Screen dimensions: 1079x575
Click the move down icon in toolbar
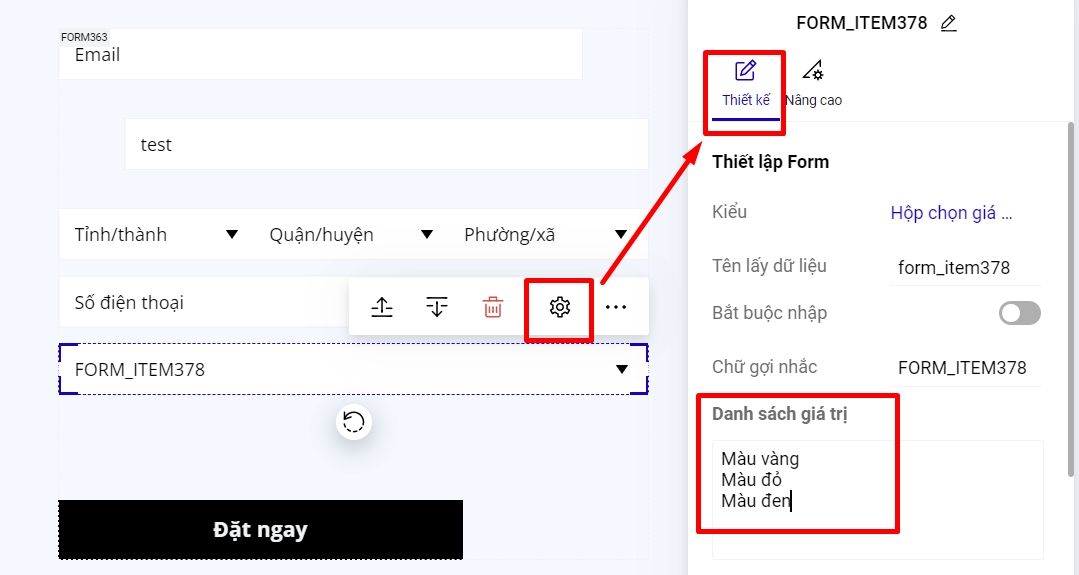point(437,307)
